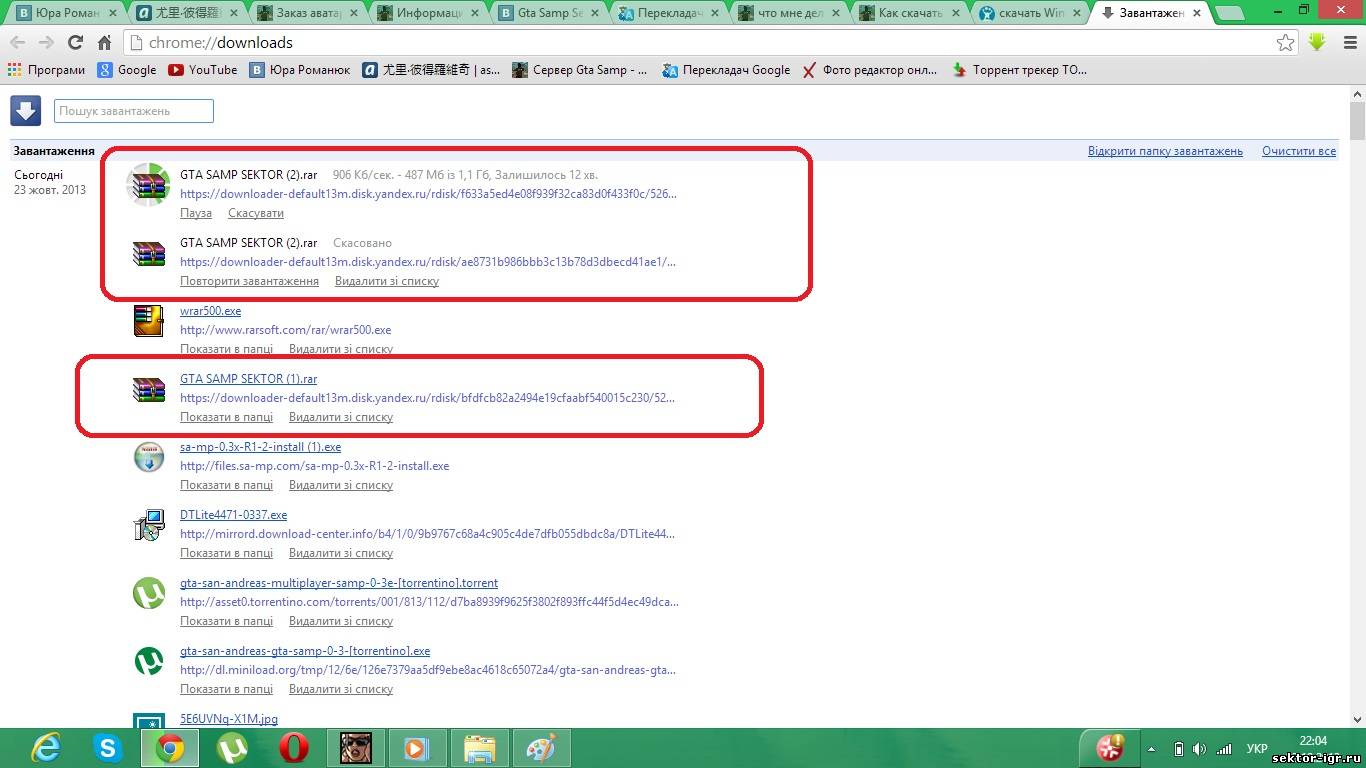Open a new tab with the new tab button
Image resolution: width=1366 pixels, height=768 pixels.
(x=1232, y=14)
